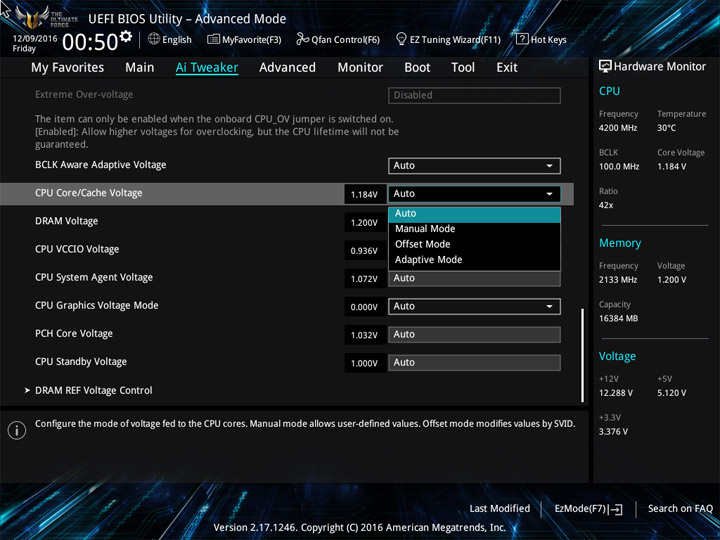Viewport: 720px width, 540px height.
Task: Open Hot Keys question mark icon
Action: (522, 39)
